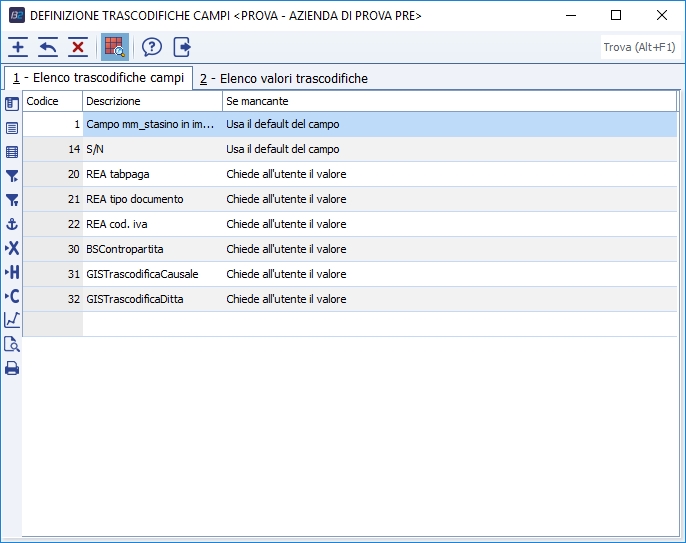The image size is (686, 543).
Task: Click the add new record plus icon
Action: point(18,47)
